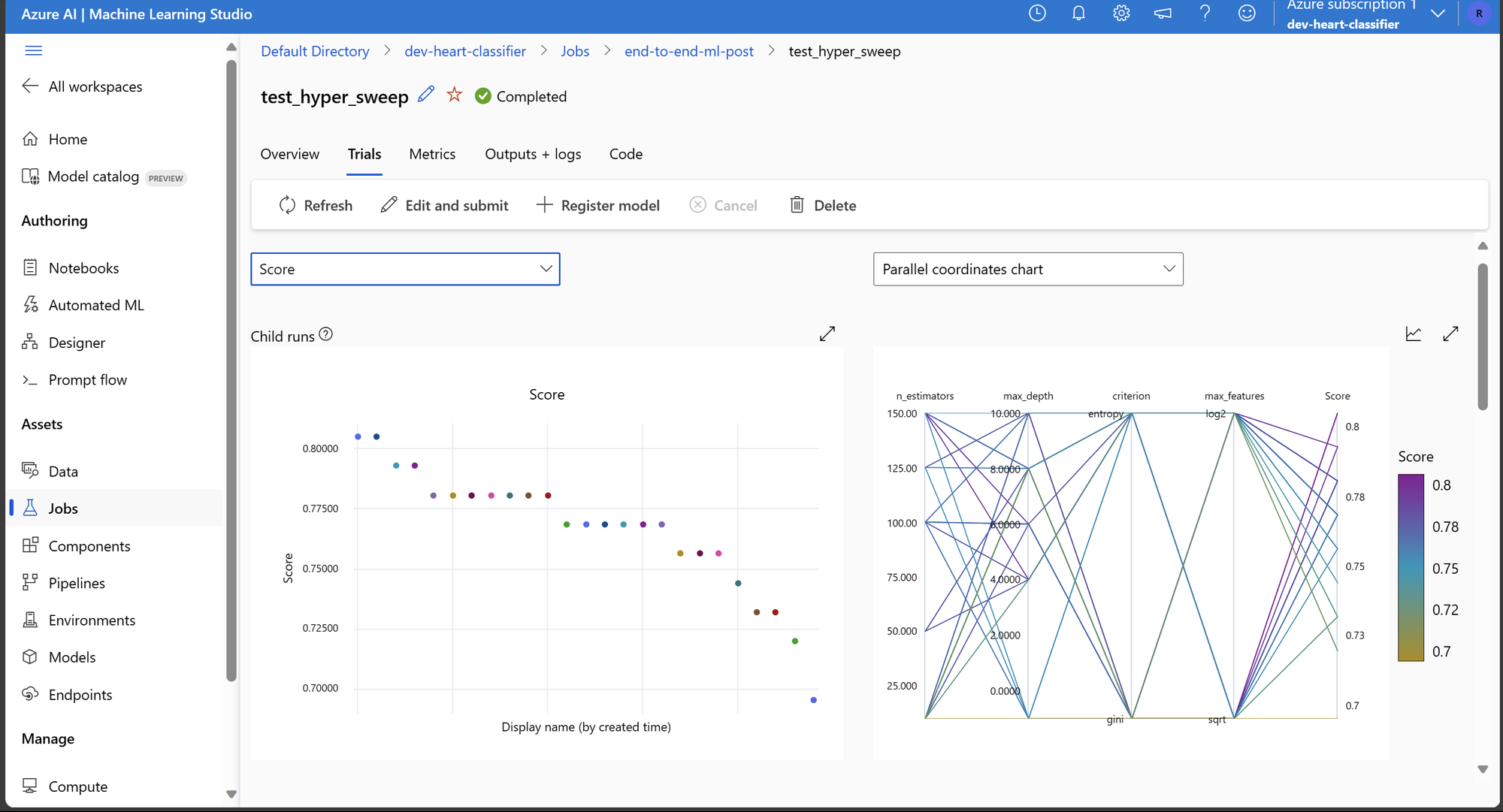The image size is (1503, 812).
Task: Click the line chart icon above parallel chart
Action: coord(1413,334)
